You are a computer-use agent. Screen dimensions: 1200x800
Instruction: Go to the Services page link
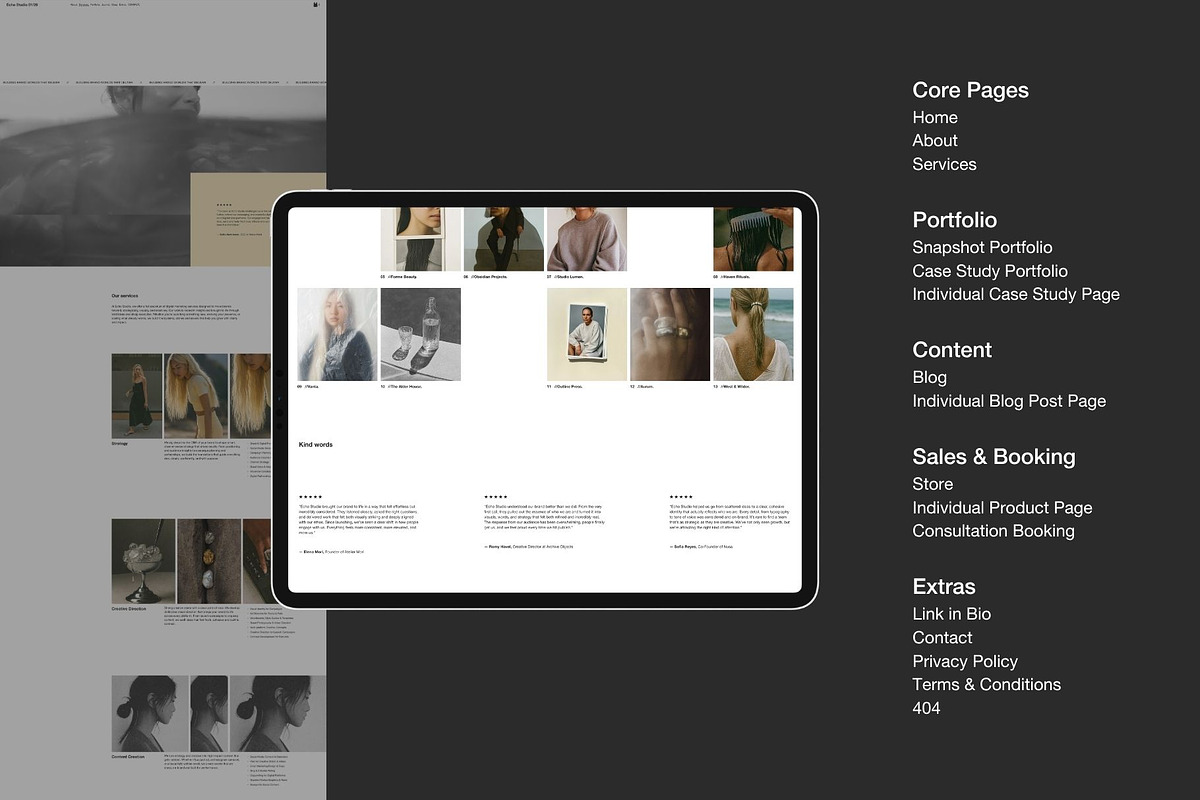(x=944, y=164)
